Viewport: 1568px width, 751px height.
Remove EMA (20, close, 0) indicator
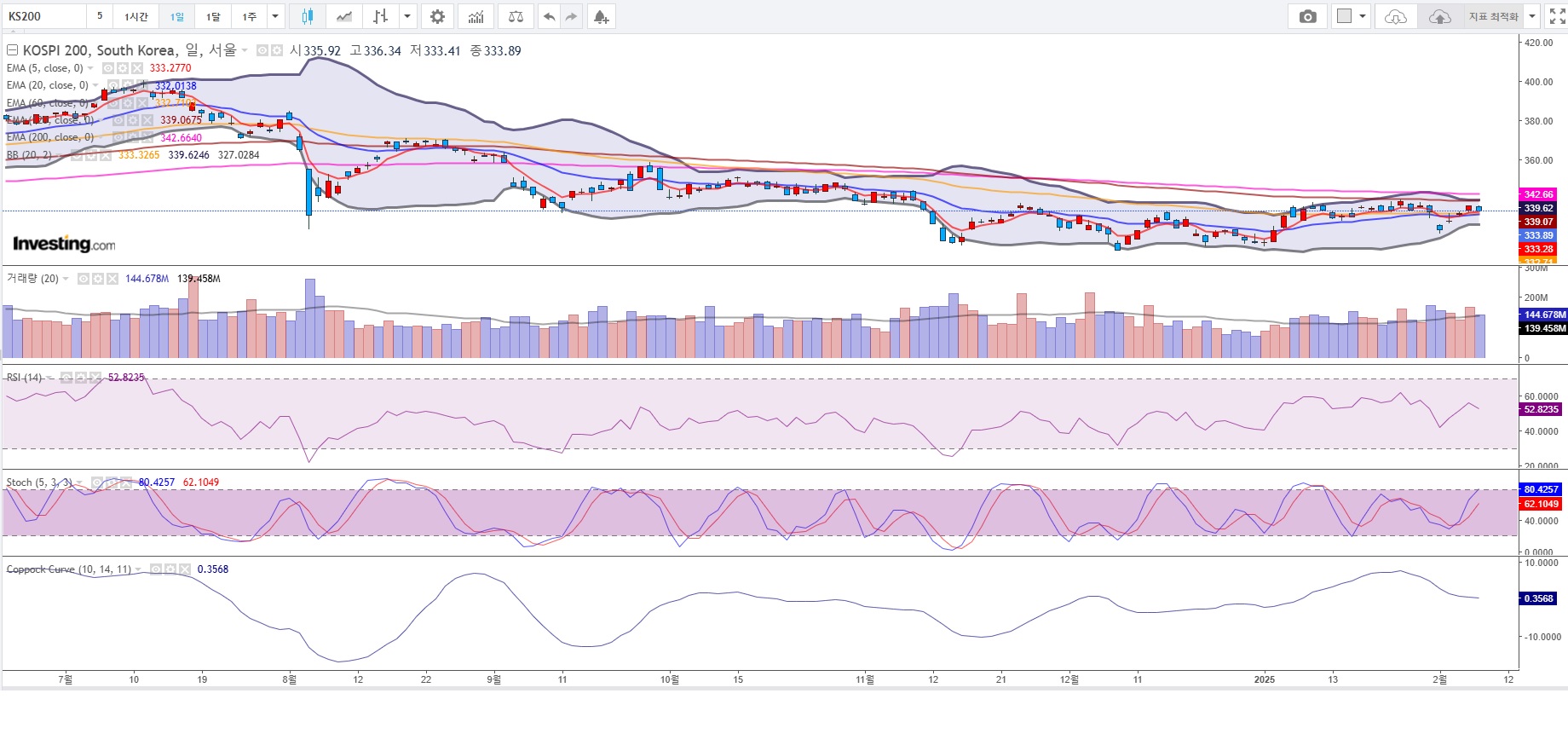pyautogui.click(x=142, y=85)
